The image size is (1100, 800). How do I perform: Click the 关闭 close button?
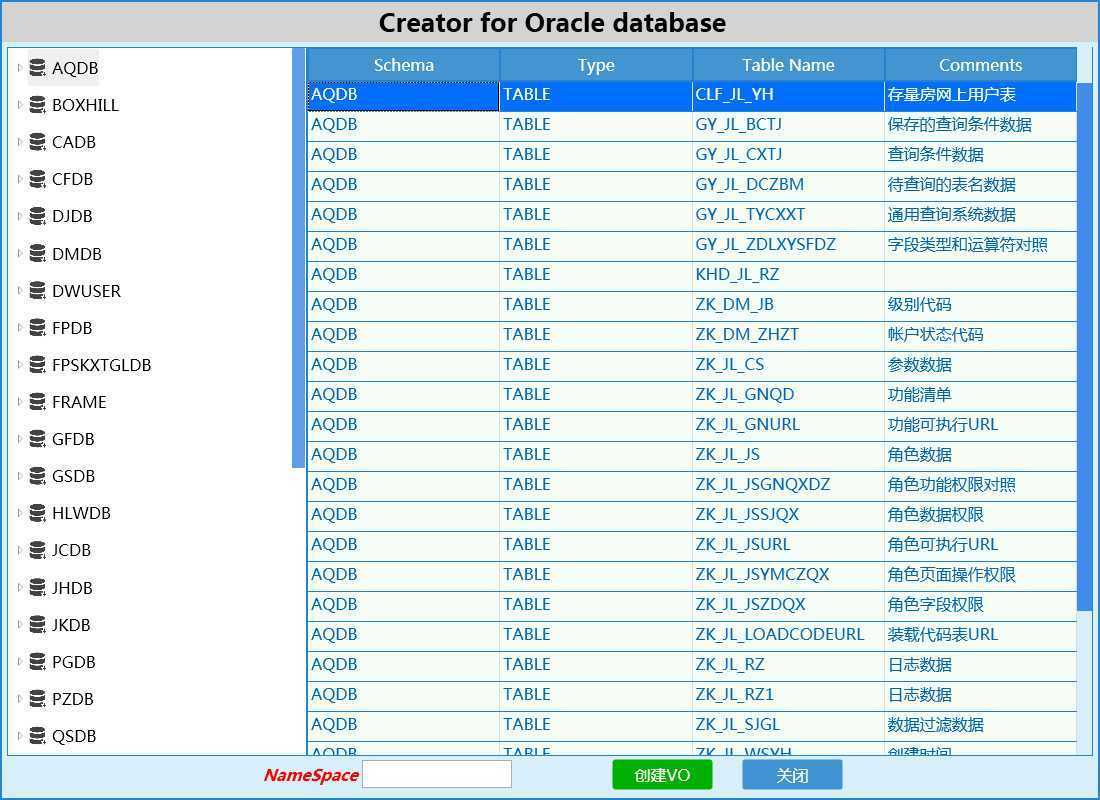(x=792, y=775)
